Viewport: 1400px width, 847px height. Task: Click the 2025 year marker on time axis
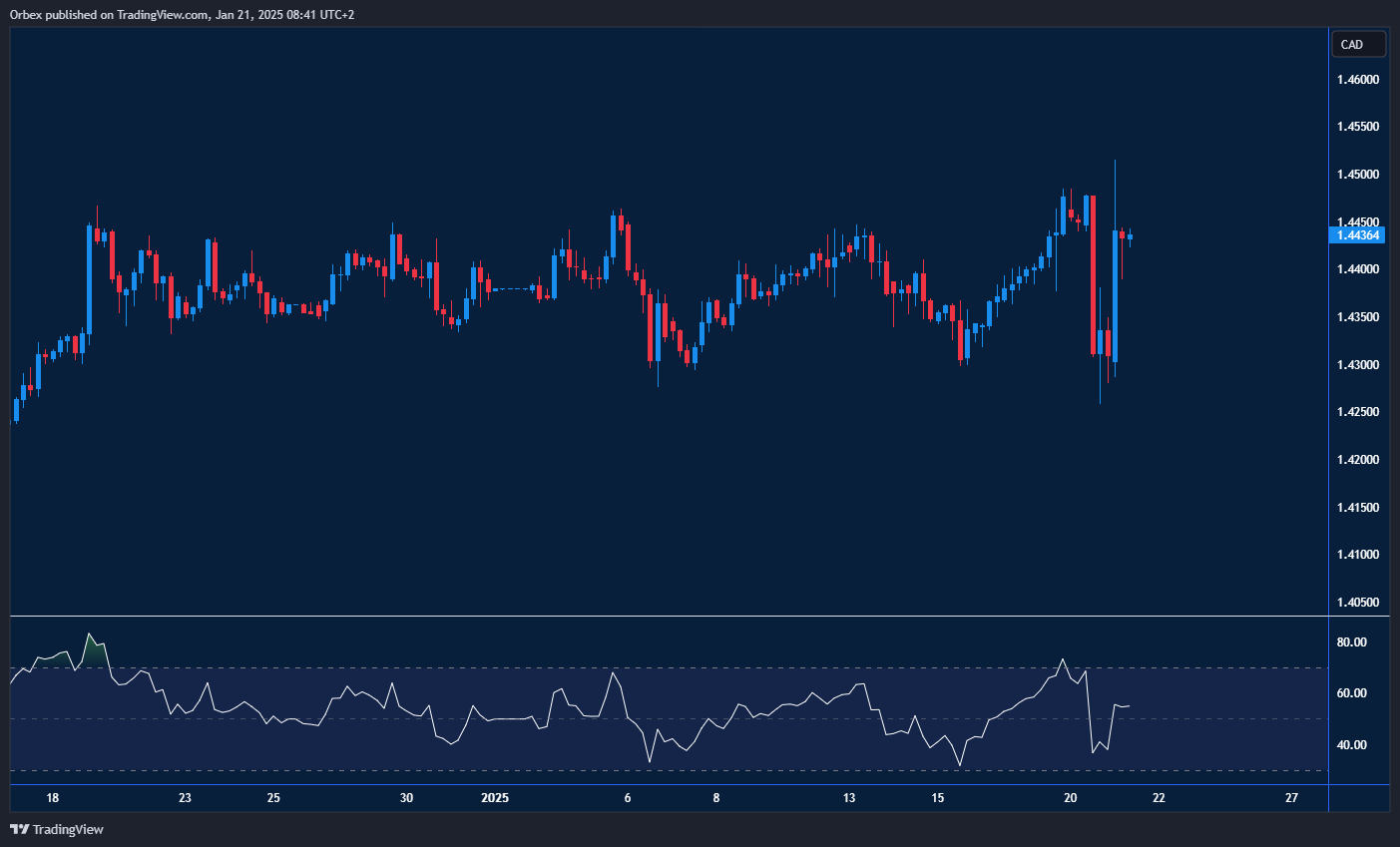point(495,798)
